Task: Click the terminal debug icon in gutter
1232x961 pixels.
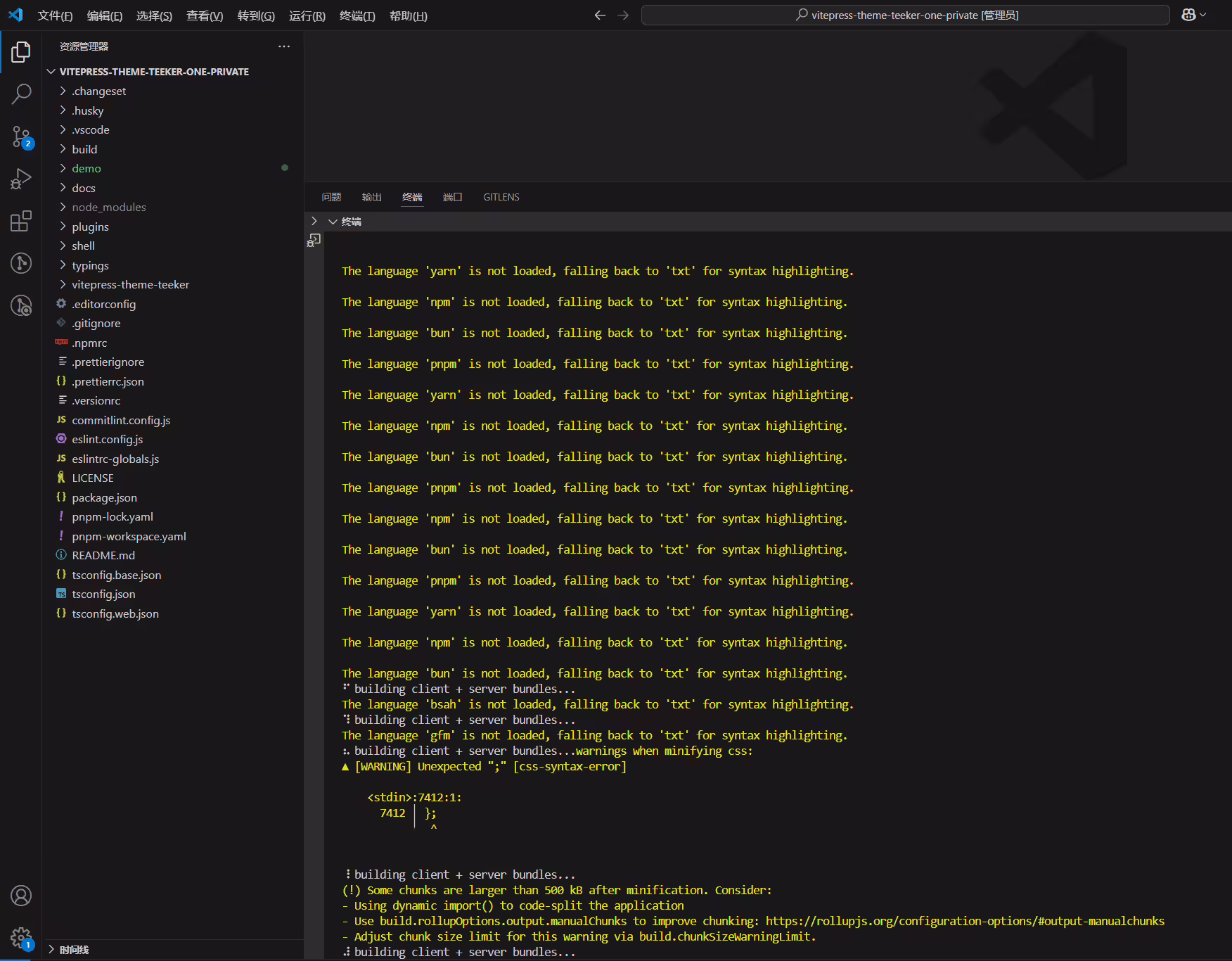Action: point(314,241)
